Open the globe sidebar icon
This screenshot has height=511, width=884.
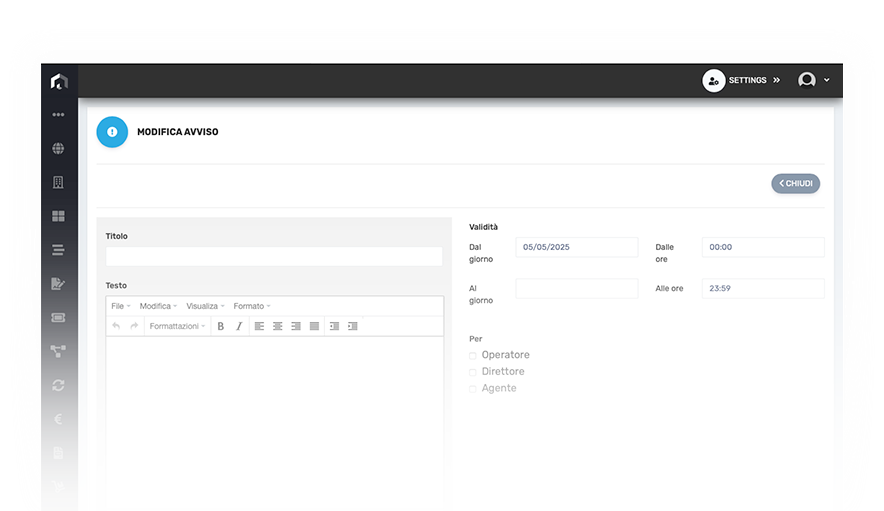[x=58, y=148]
